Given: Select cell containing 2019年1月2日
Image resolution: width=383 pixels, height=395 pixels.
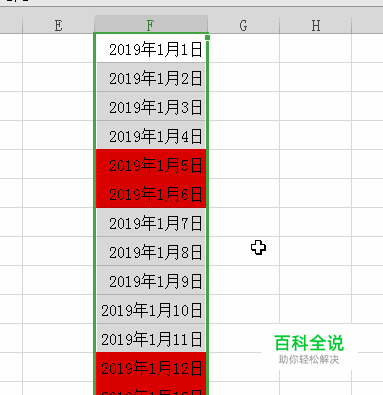Looking at the screenshot, I should point(151,77).
